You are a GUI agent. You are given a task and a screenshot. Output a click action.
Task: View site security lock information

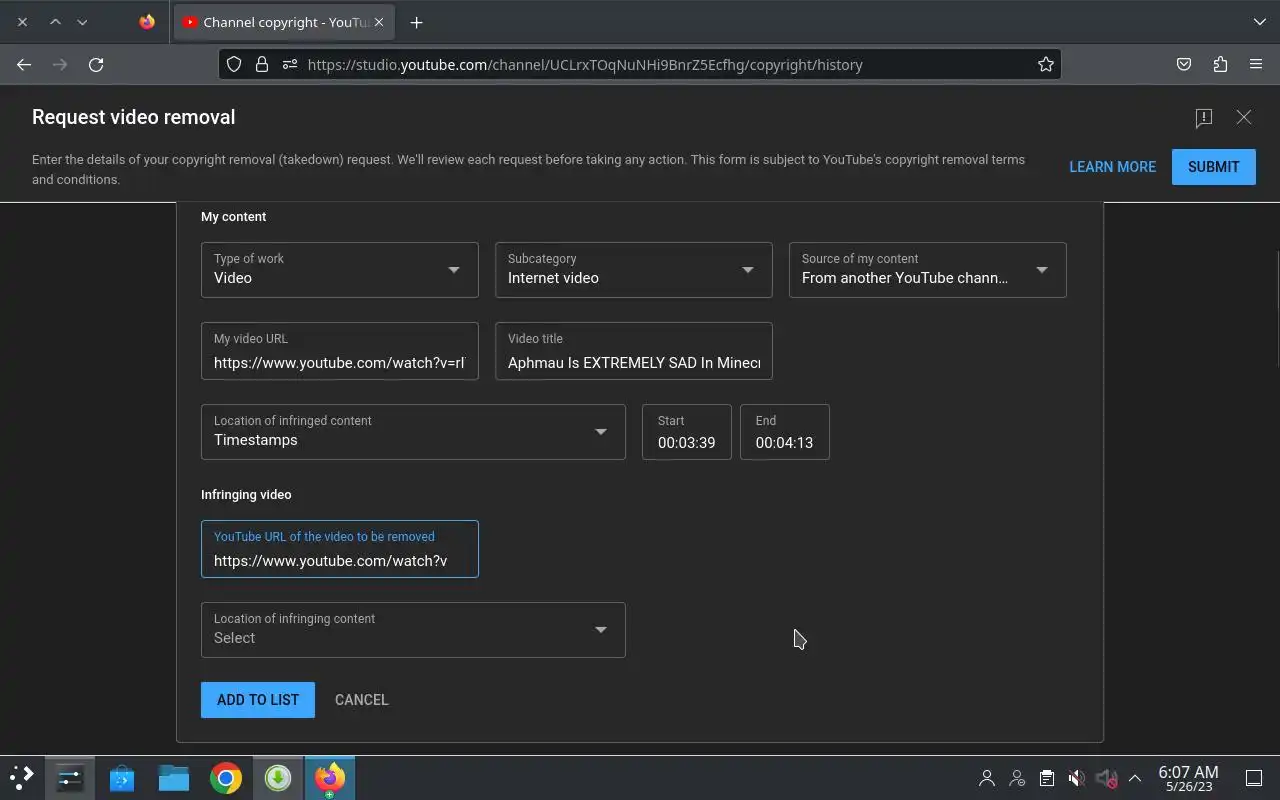(262, 64)
